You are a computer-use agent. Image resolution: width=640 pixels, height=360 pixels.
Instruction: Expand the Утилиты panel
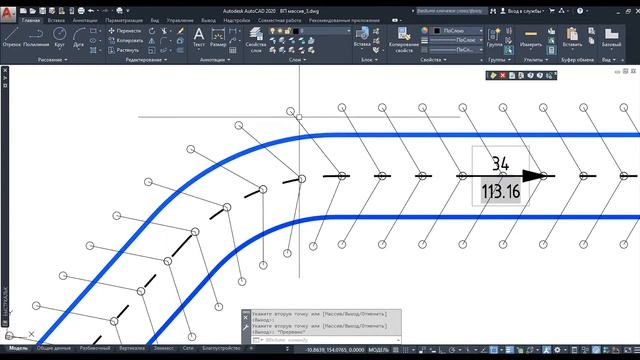tap(536, 60)
